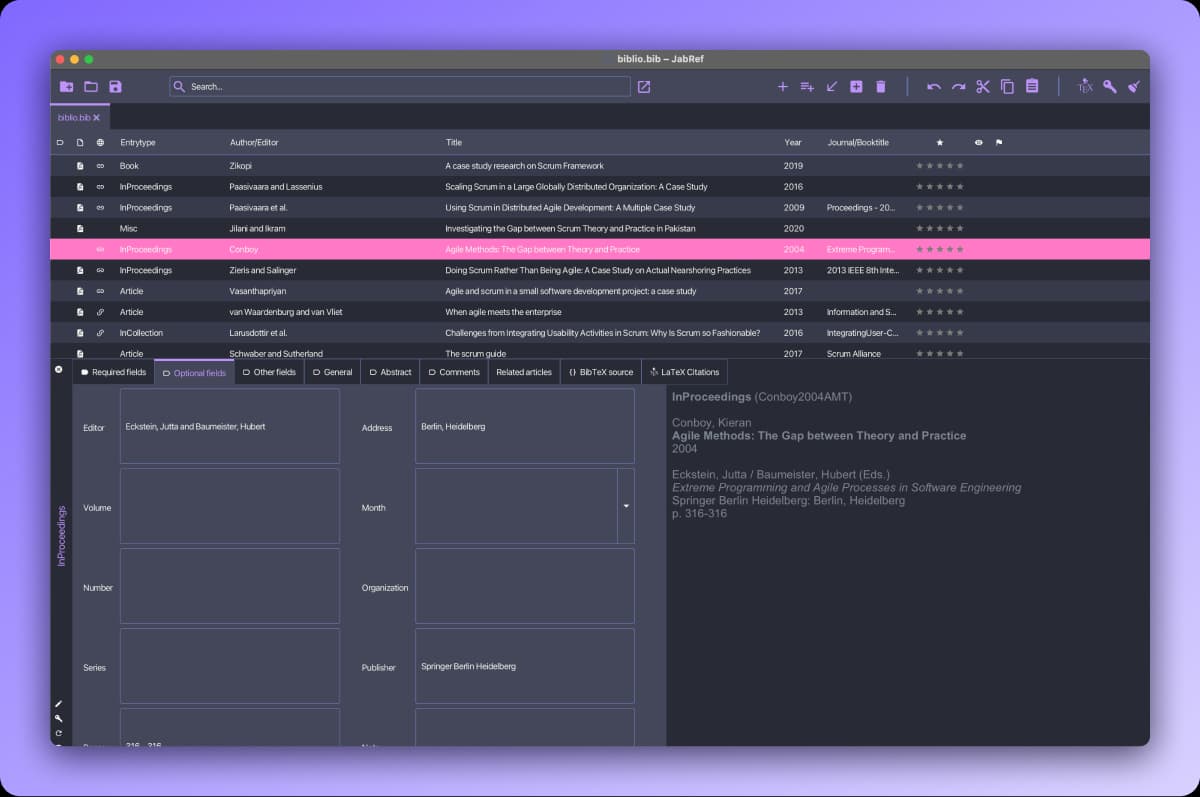Click the New library icon
Screen dimensions: 1200x797
[66, 87]
